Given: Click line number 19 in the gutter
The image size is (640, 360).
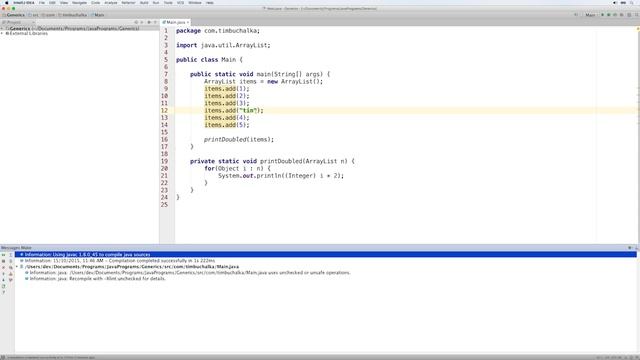Looking at the screenshot, I should (x=164, y=161).
